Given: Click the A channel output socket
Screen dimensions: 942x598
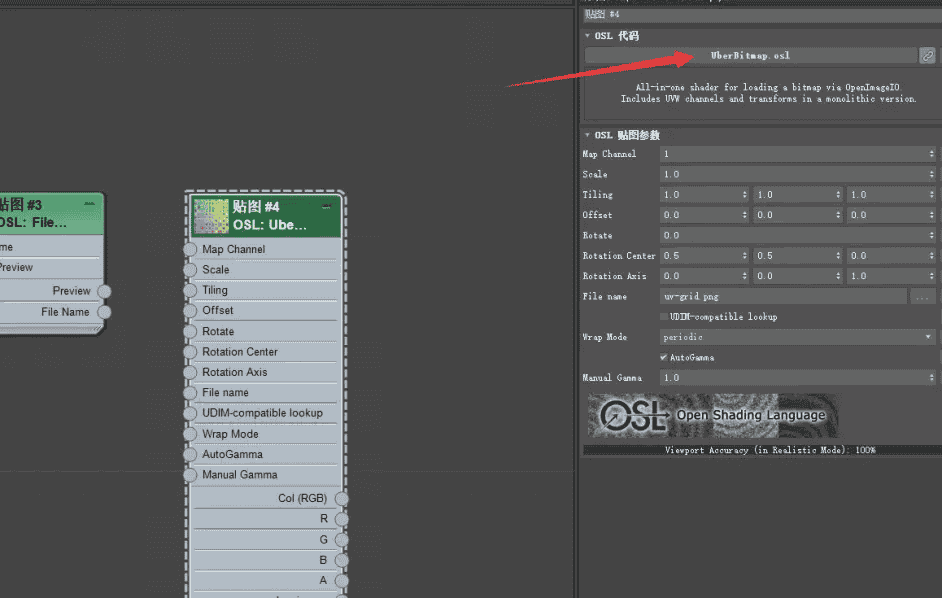Looking at the screenshot, I should 341,580.
